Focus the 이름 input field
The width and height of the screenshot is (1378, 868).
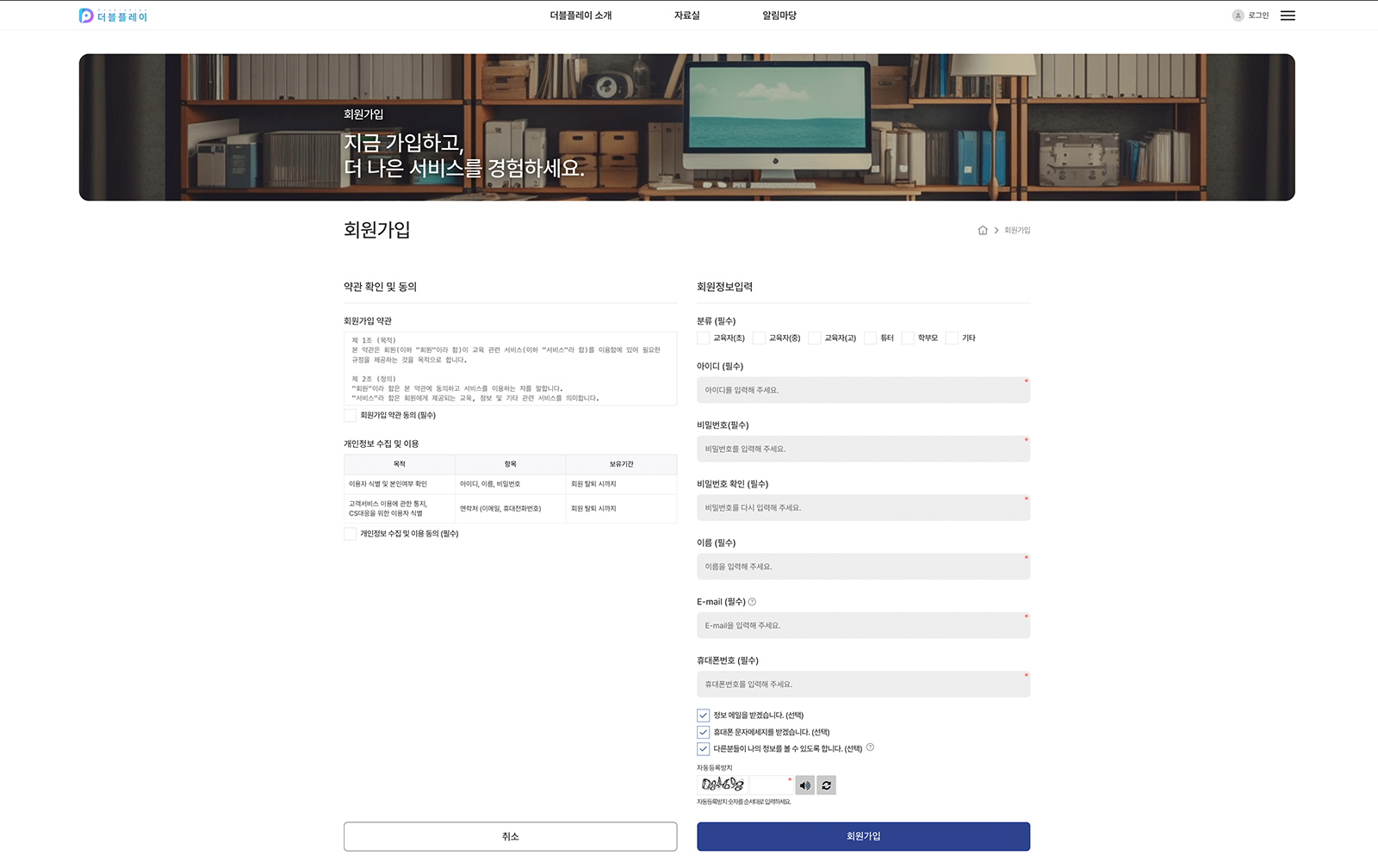tap(863, 567)
